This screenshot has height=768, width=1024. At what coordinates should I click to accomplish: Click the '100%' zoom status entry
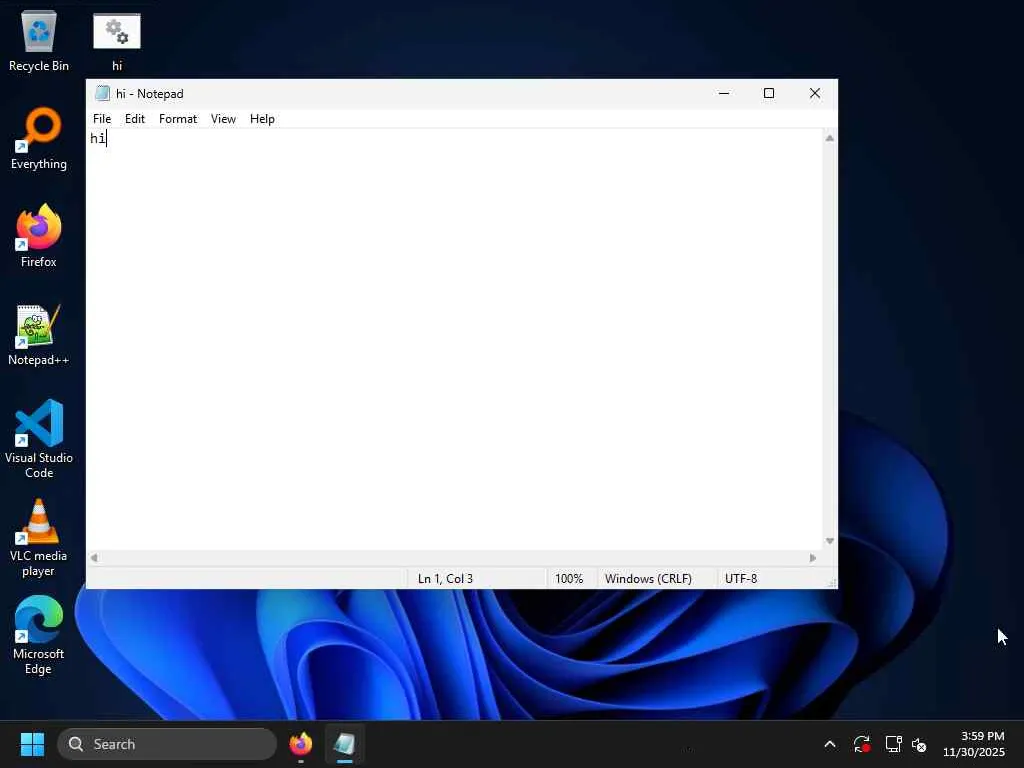[x=569, y=579]
